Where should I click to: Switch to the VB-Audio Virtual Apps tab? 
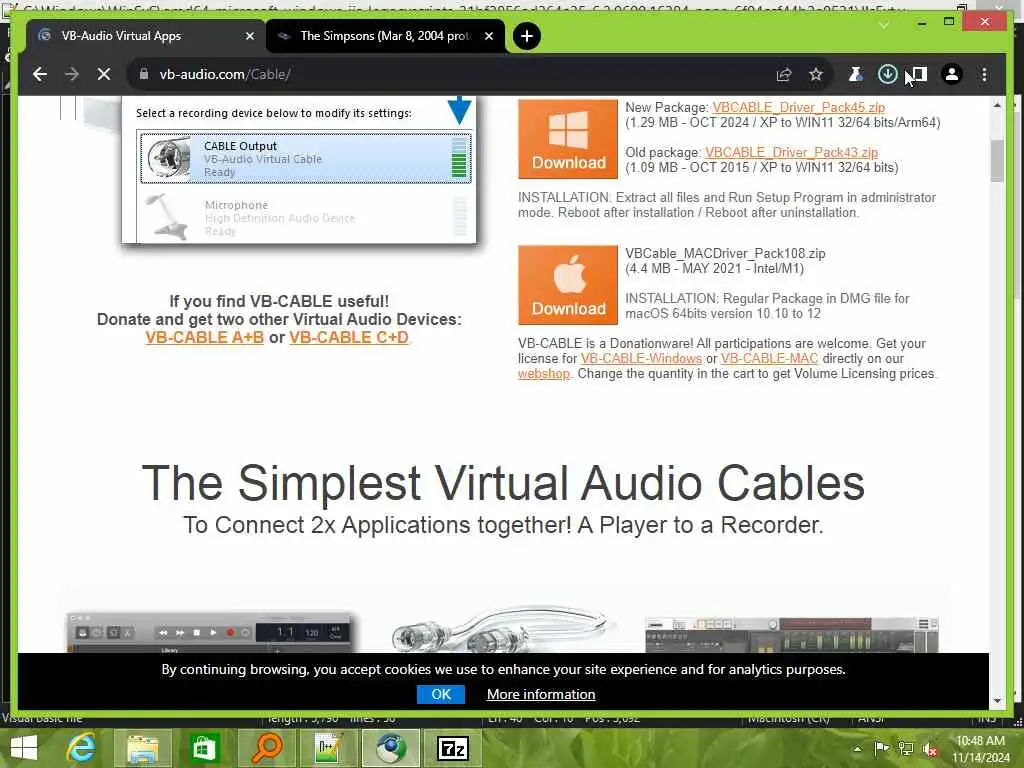[145, 36]
